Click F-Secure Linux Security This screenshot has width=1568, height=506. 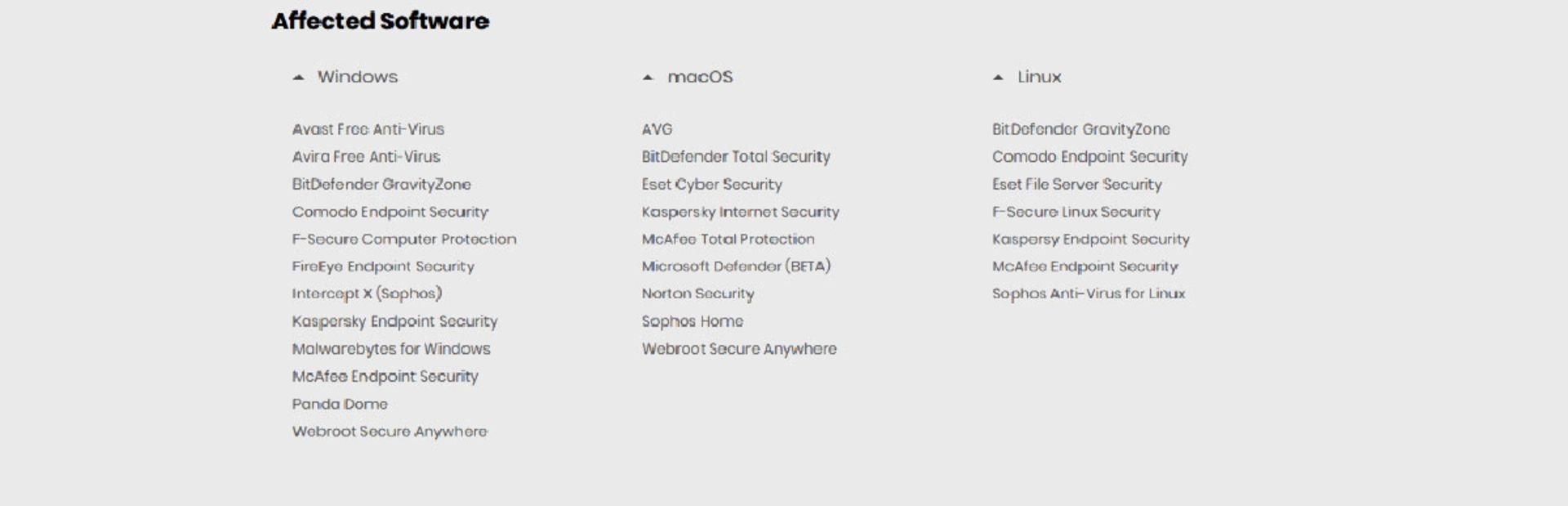(x=1076, y=212)
